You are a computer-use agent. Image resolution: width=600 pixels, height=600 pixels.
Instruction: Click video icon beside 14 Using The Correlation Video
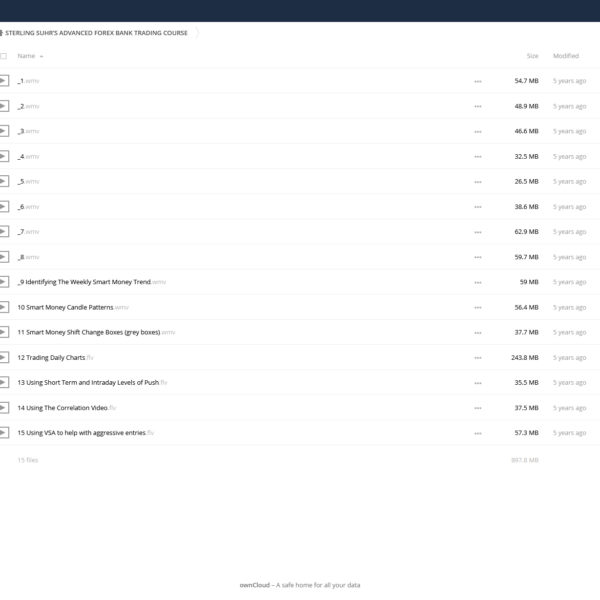(x=4, y=408)
